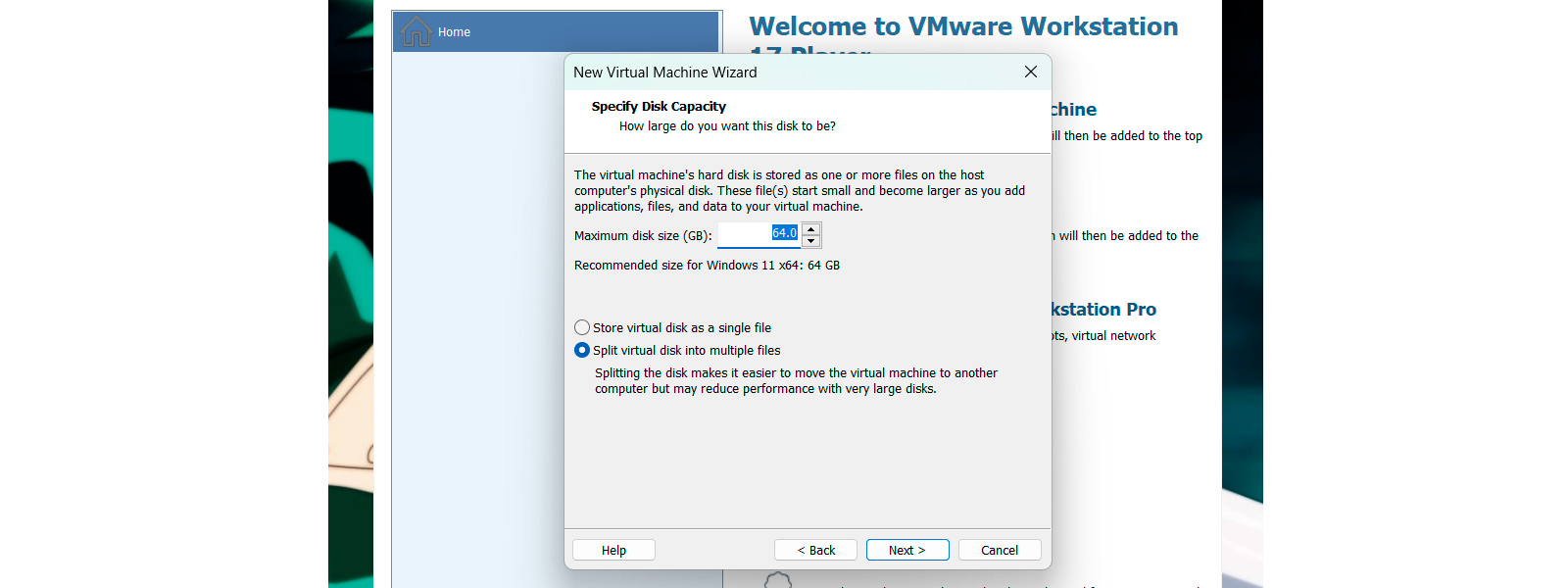Image resolution: width=1568 pixels, height=588 pixels.
Task: Click the Next > button
Action: point(907,550)
